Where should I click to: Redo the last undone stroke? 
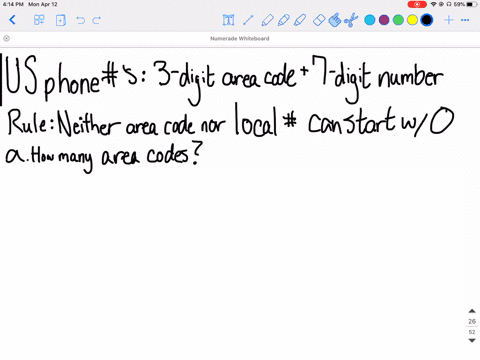click(97, 20)
